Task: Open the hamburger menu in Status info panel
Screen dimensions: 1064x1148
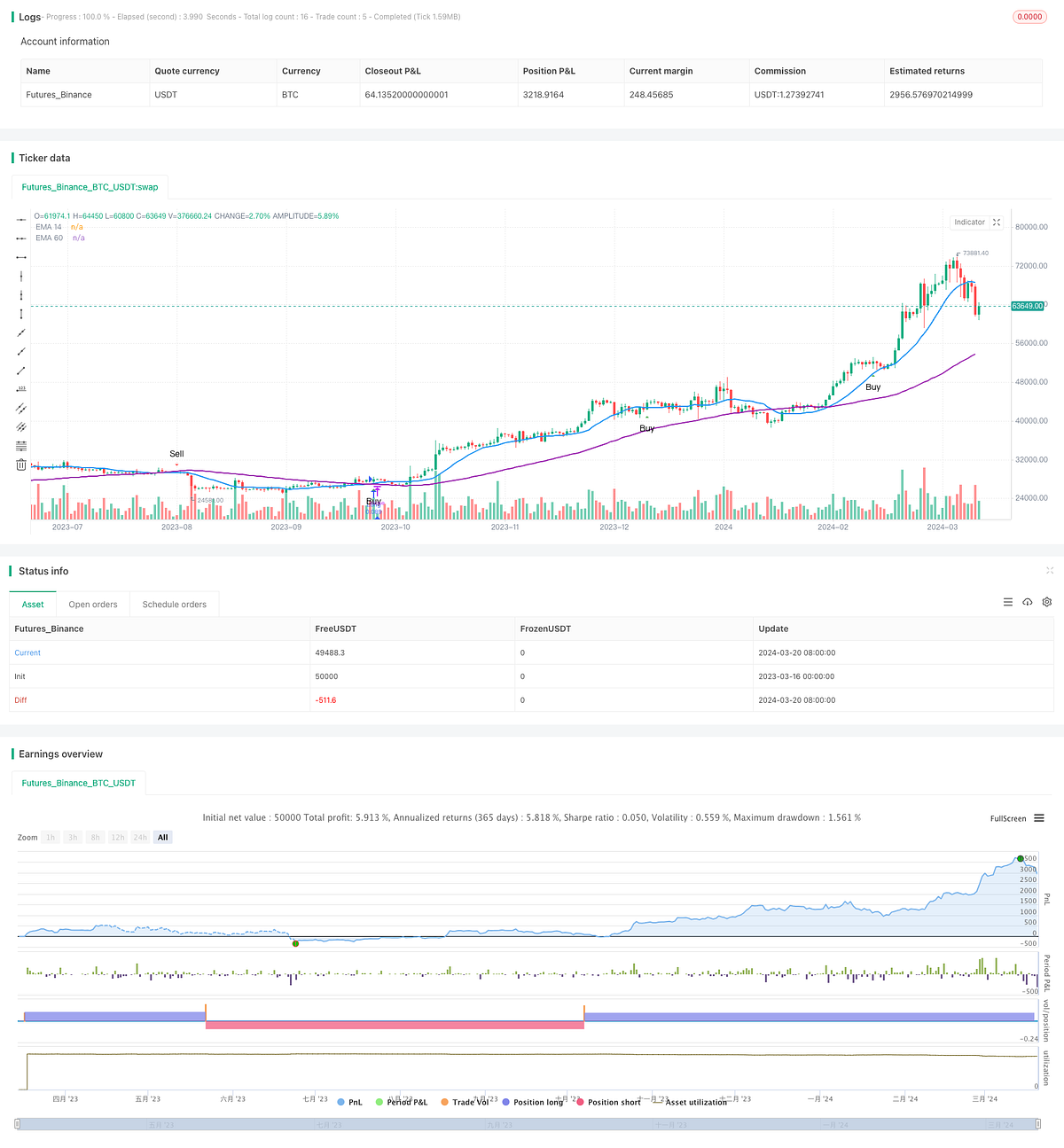Action: click(x=1008, y=602)
